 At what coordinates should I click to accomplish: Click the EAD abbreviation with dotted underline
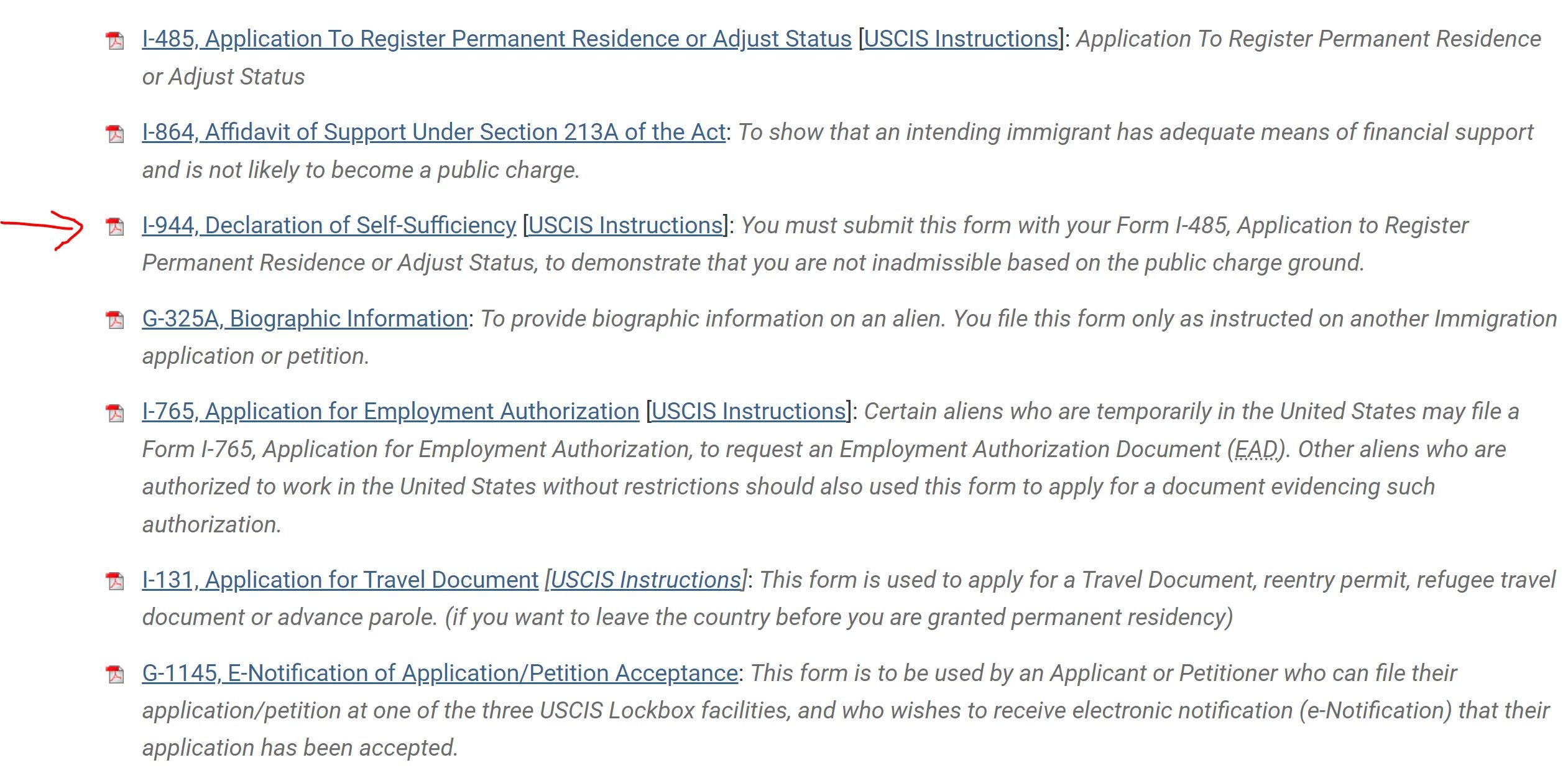tap(1256, 449)
